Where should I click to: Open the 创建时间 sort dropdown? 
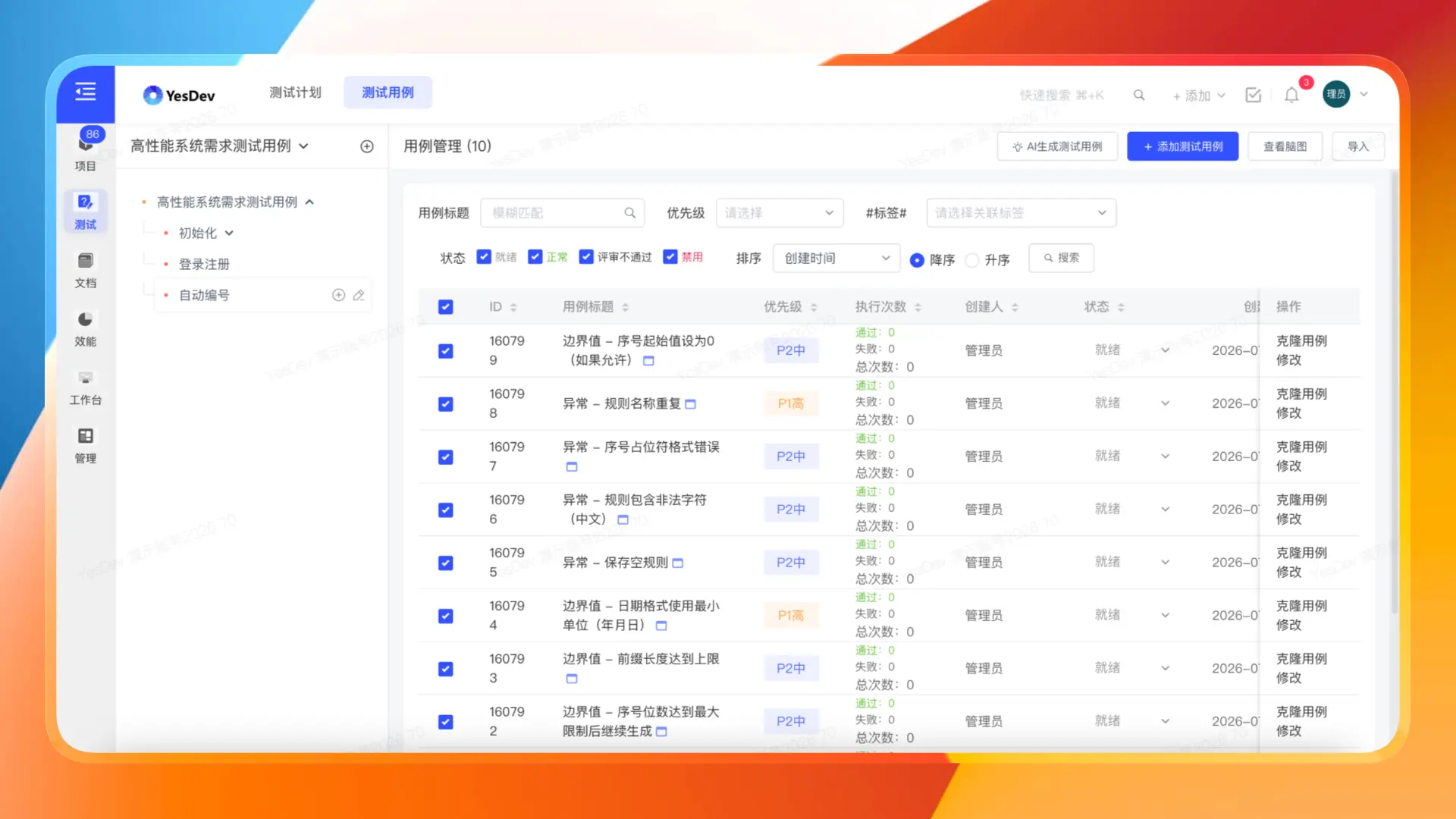836,258
